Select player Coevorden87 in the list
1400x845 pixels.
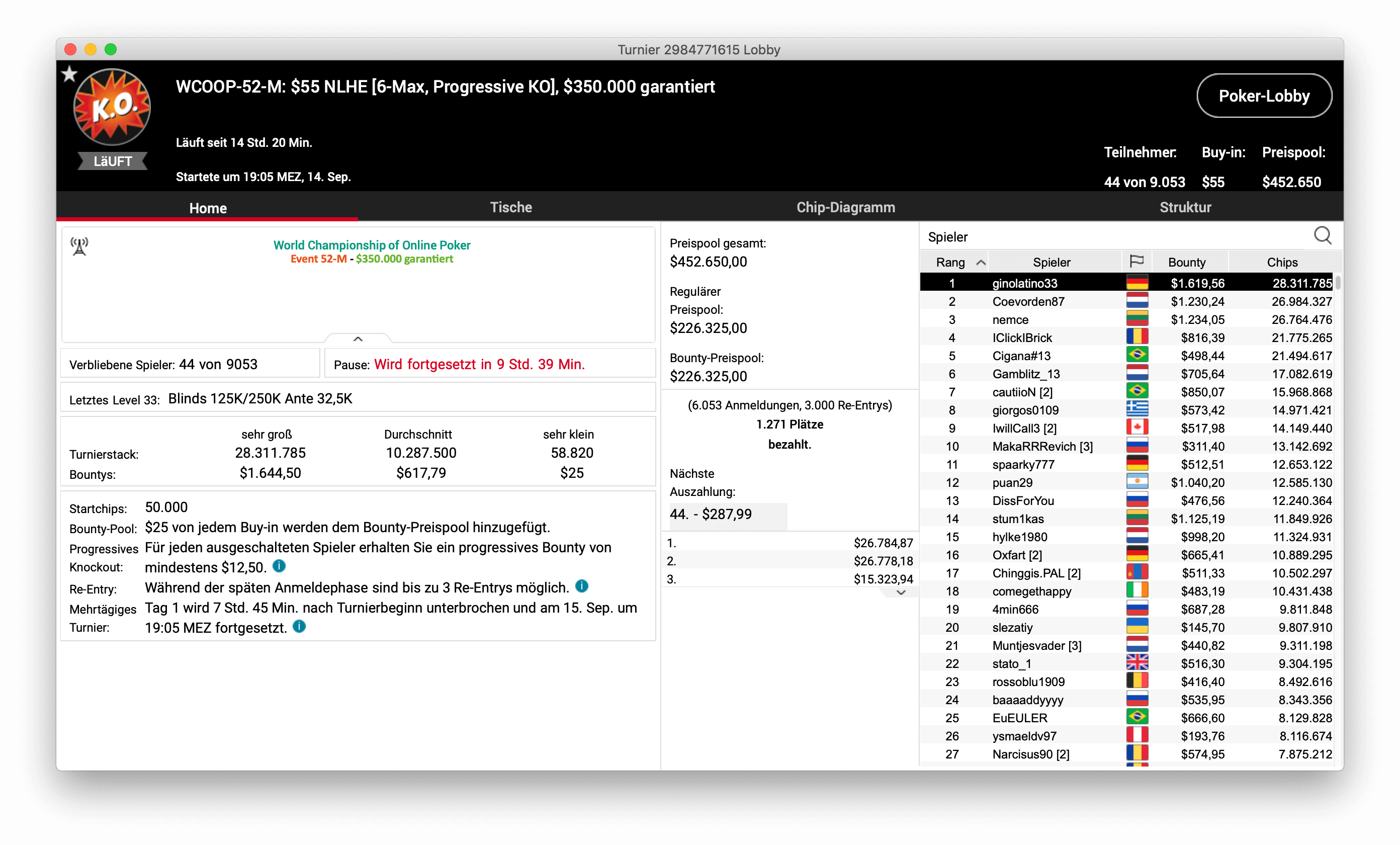1028,301
